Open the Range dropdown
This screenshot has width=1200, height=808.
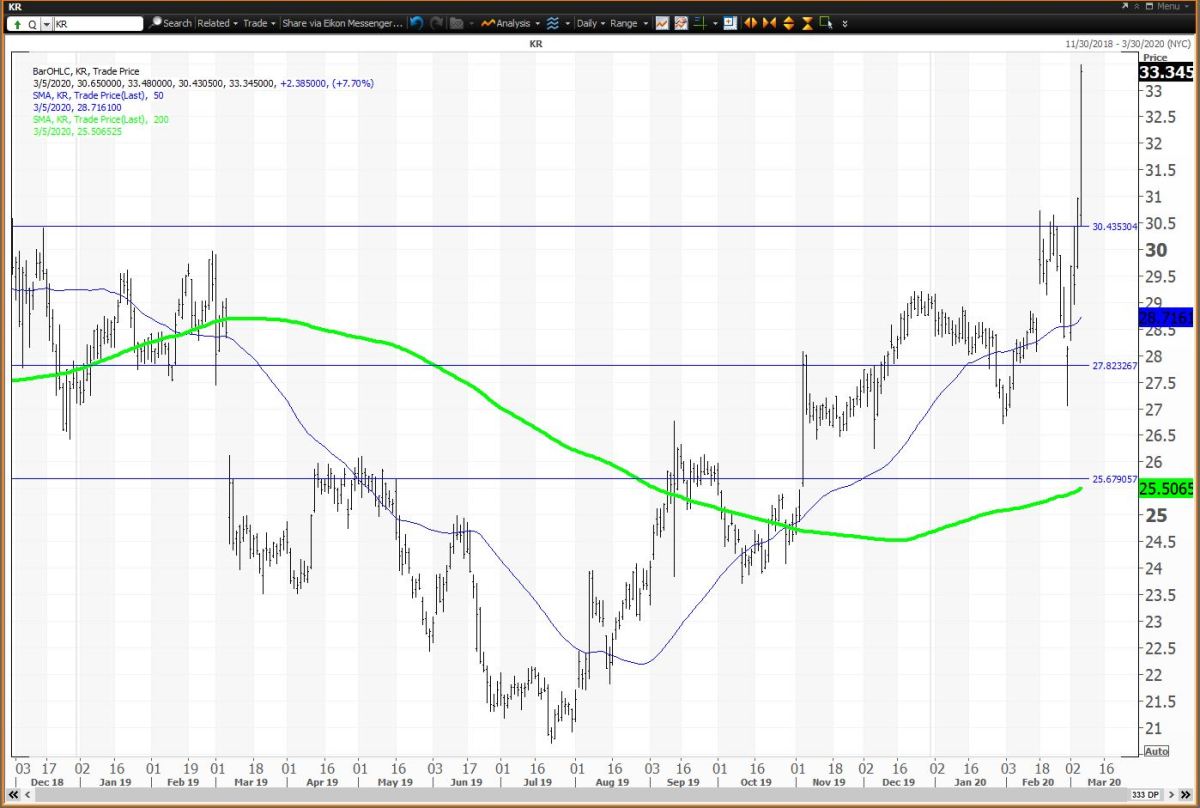[x=628, y=23]
